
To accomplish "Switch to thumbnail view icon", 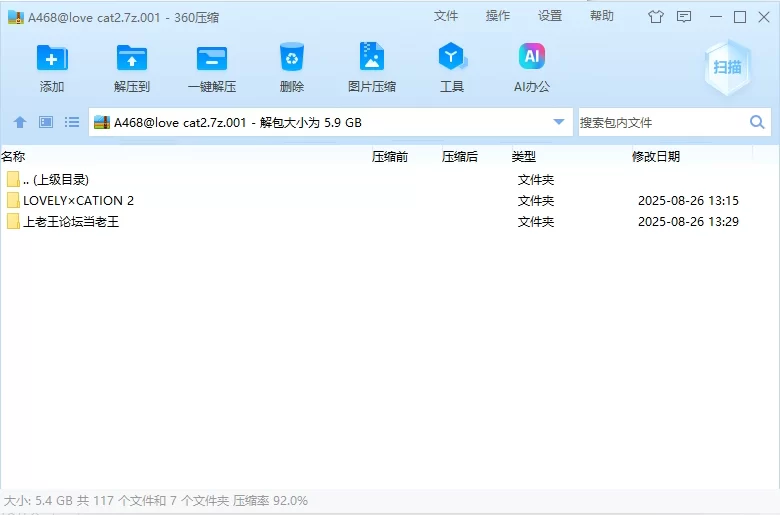I will (46, 122).
